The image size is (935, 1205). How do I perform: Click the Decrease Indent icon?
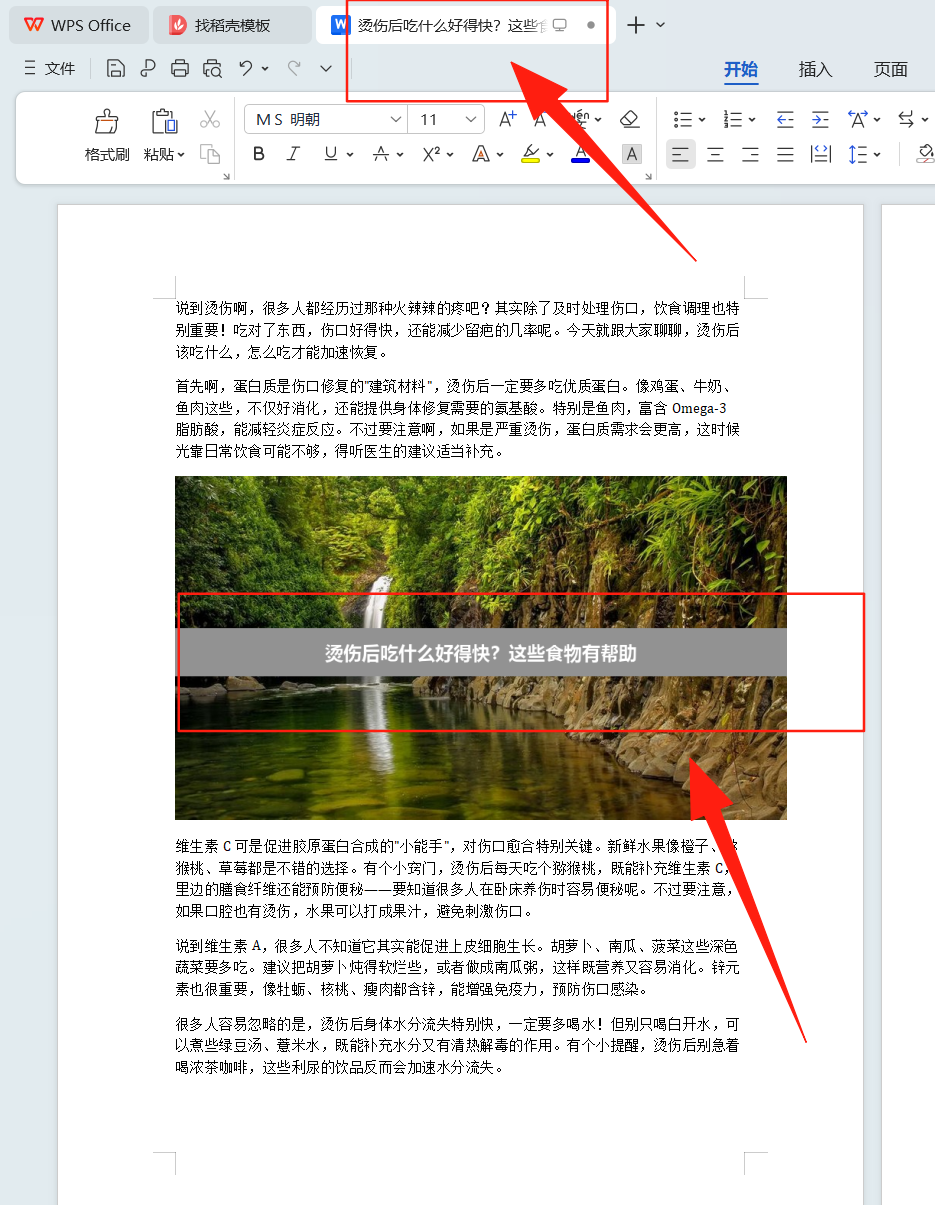(x=785, y=119)
